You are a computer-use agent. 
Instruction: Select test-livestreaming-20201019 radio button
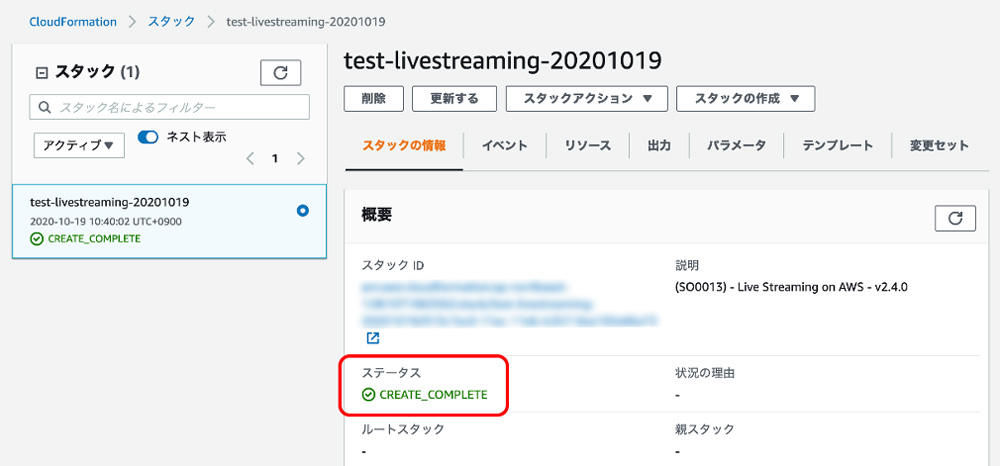point(303,210)
